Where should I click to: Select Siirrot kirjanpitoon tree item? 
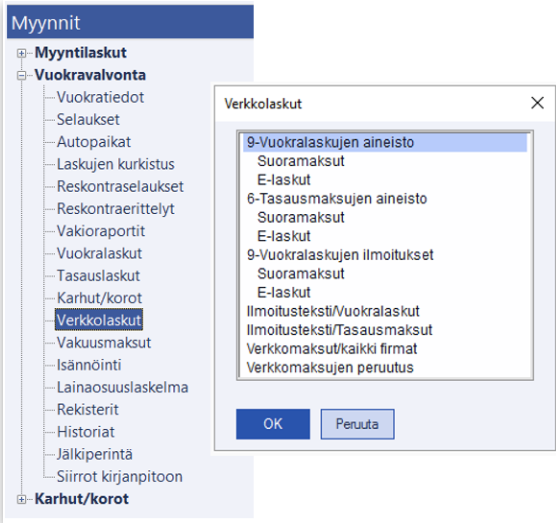pos(119,477)
